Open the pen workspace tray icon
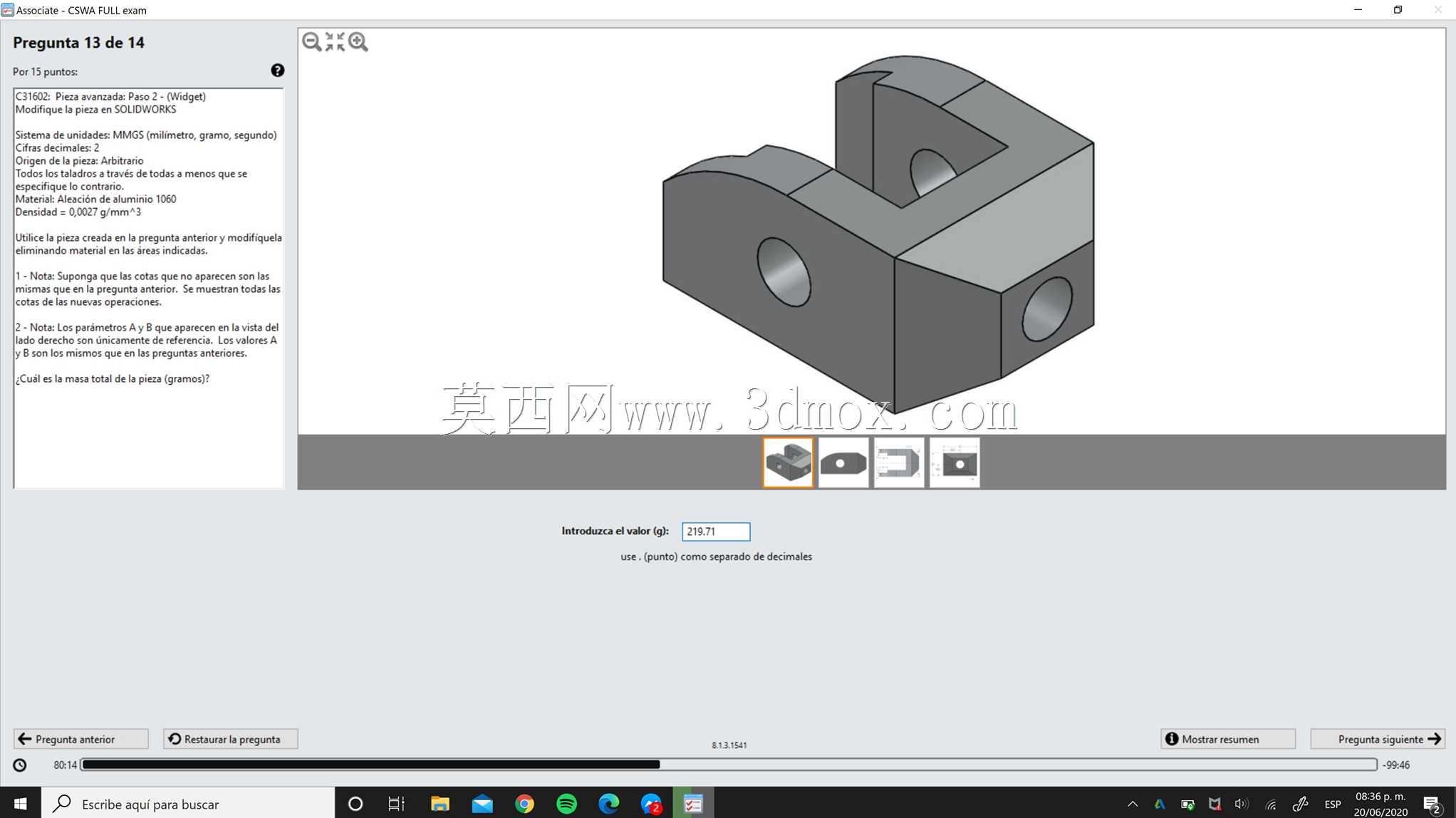This screenshot has height=818, width=1456. 1300,804
